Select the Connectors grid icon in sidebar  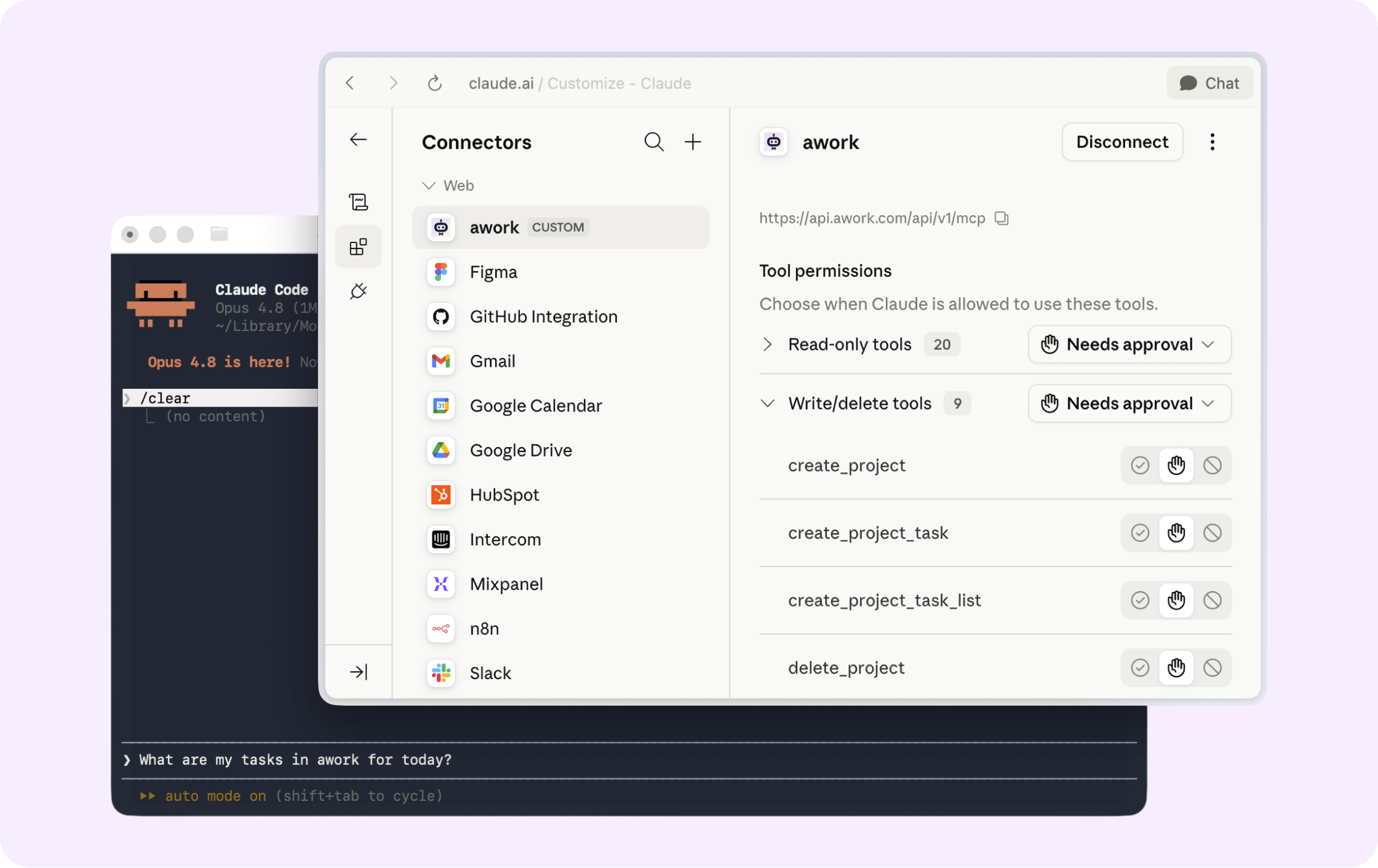pos(358,247)
